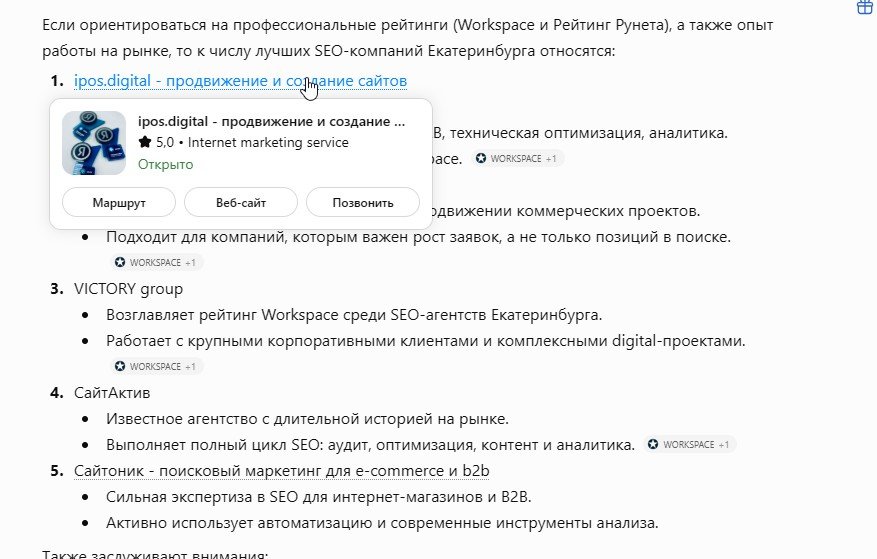Screen dimensions: 877x559
Task: Open the ipos.digital company link
Action: pos(240,81)
